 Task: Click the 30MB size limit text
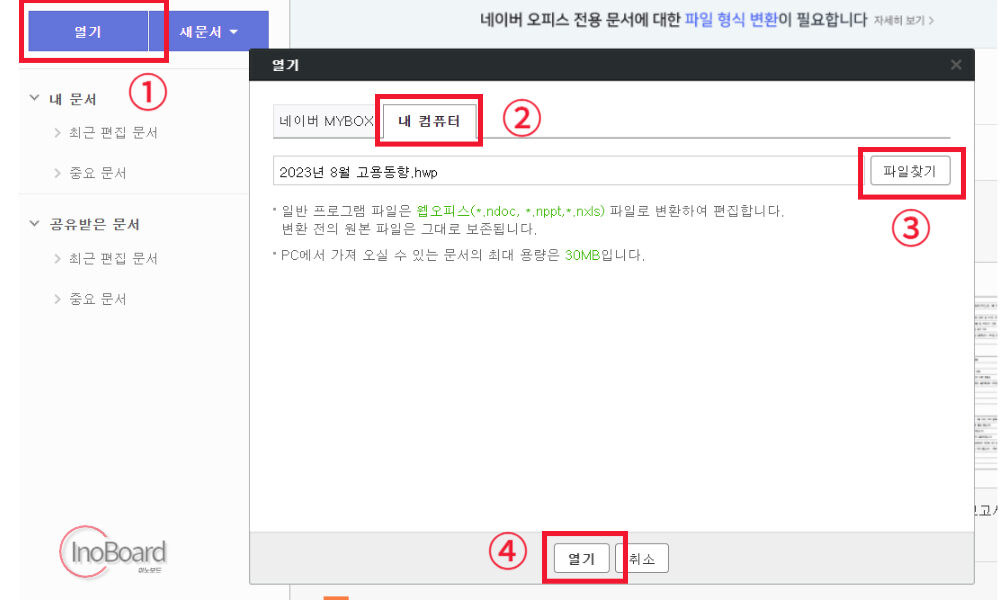582,255
